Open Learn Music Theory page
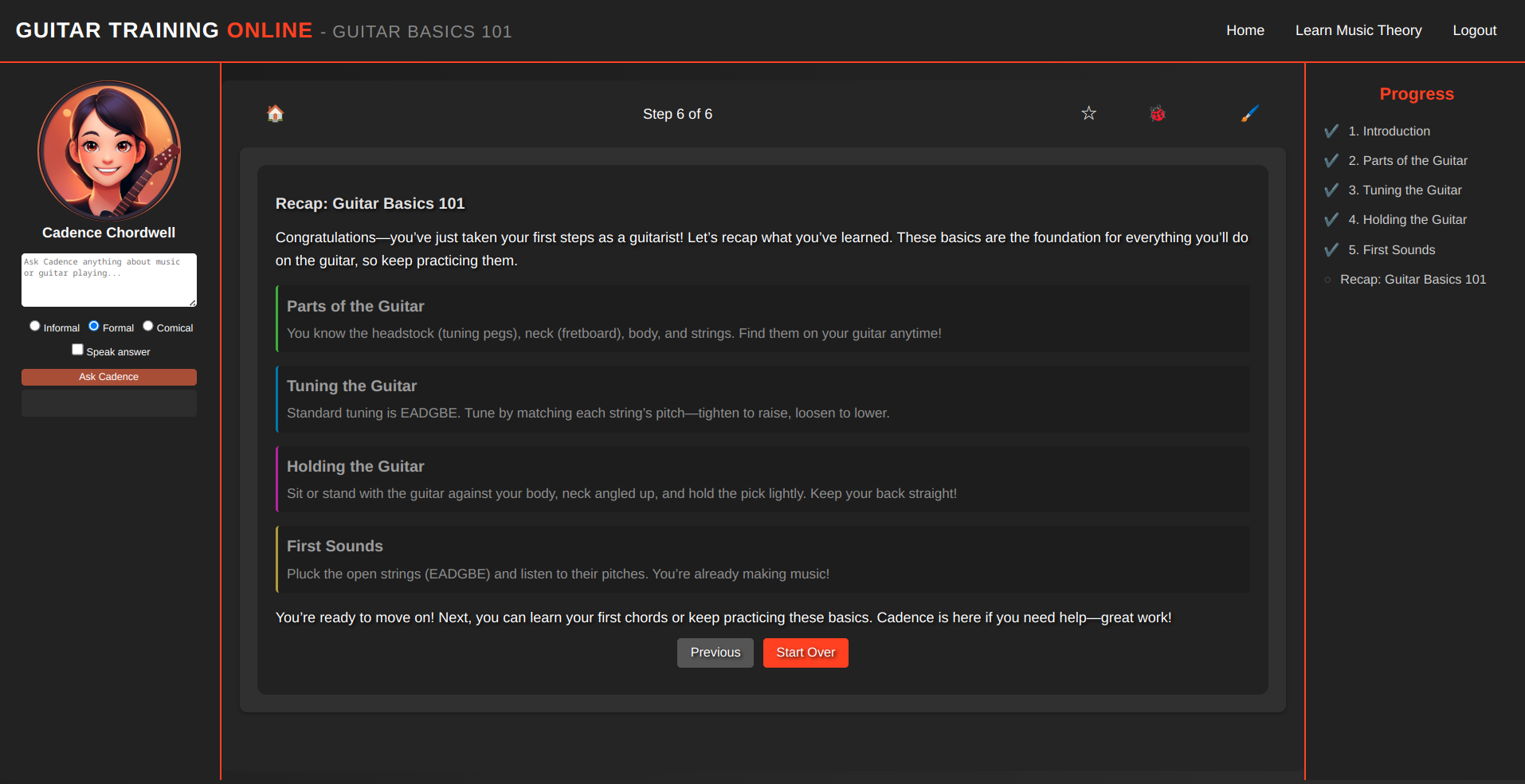1525x784 pixels. click(1358, 30)
